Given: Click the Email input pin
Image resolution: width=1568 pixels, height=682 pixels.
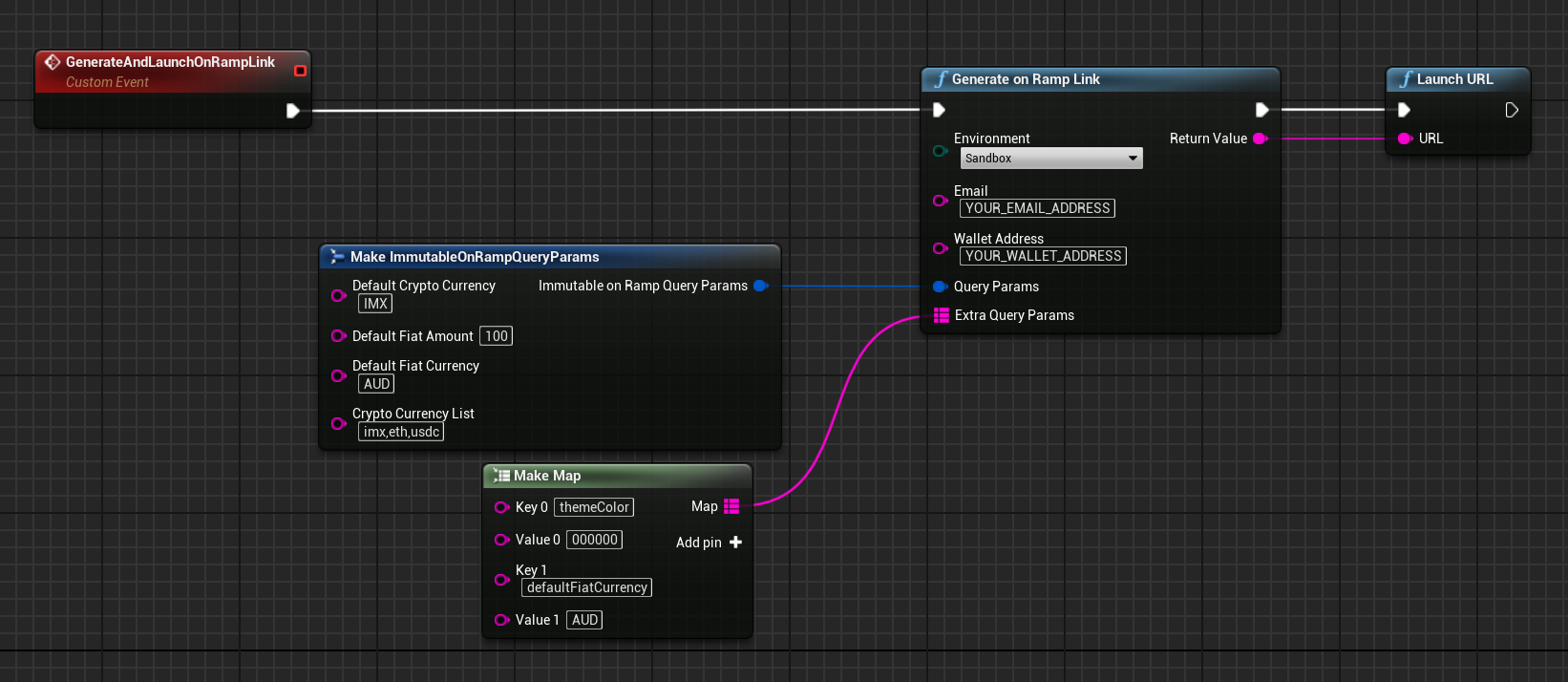Looking at the screenshot, I should [941, 201].
